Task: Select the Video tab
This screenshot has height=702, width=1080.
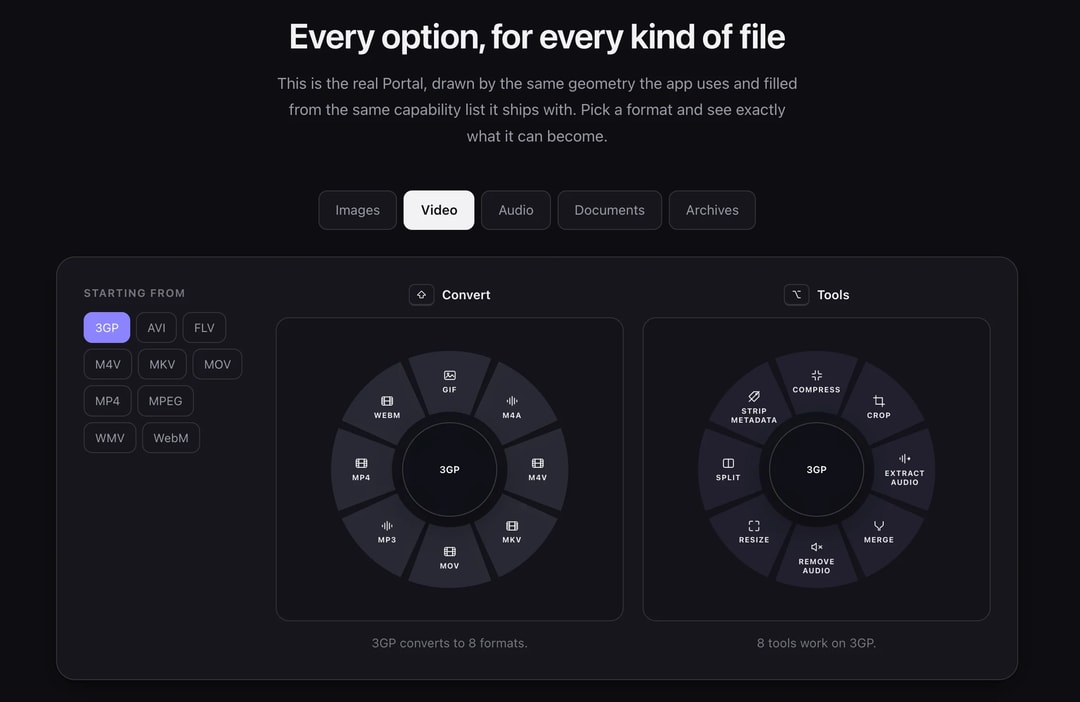Action: click(x=439, y=210)
